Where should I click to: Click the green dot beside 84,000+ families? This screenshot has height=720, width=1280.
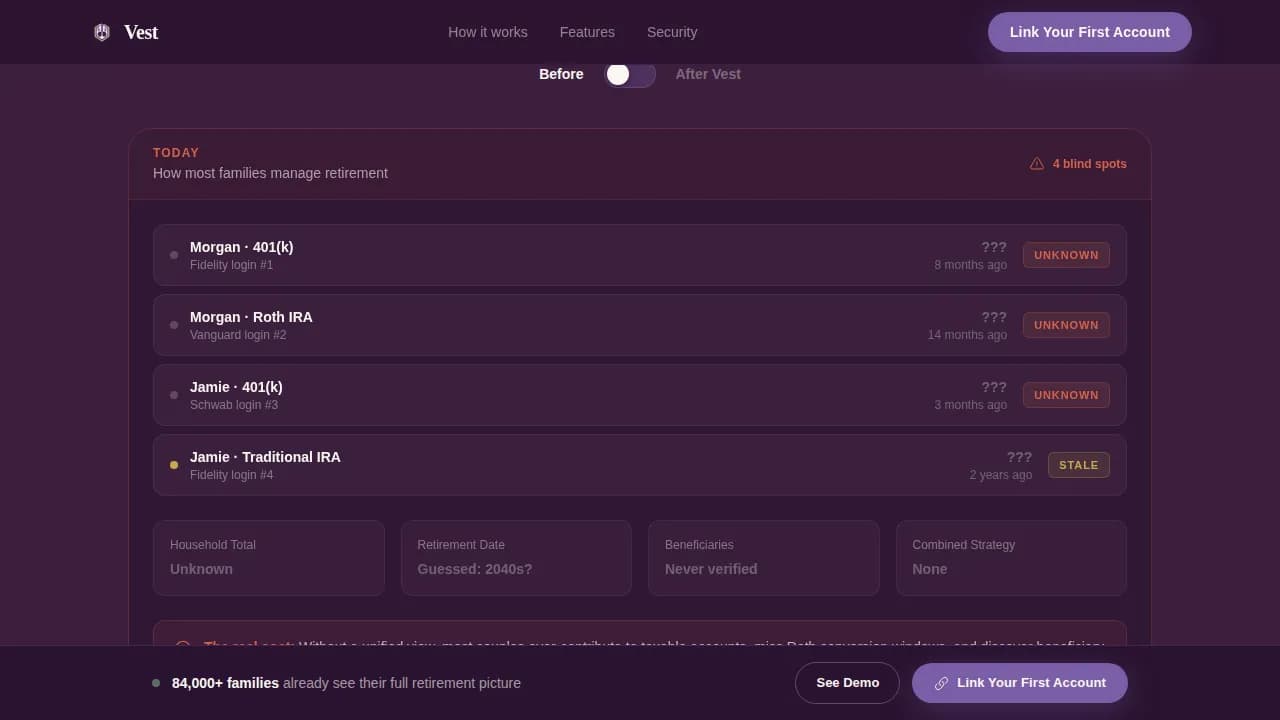(156, 683)
